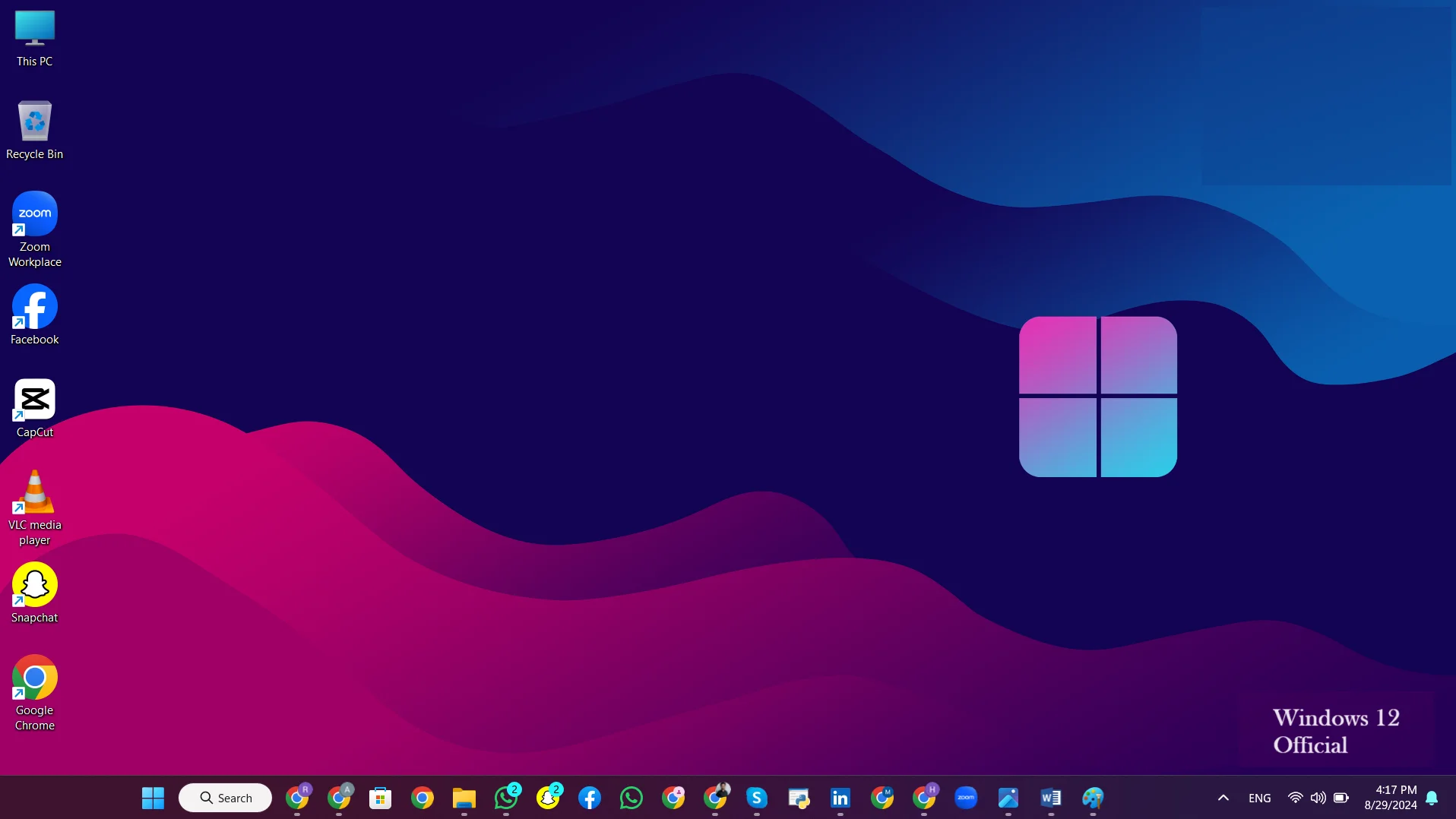Open the notification bell

coord(1432,798)
